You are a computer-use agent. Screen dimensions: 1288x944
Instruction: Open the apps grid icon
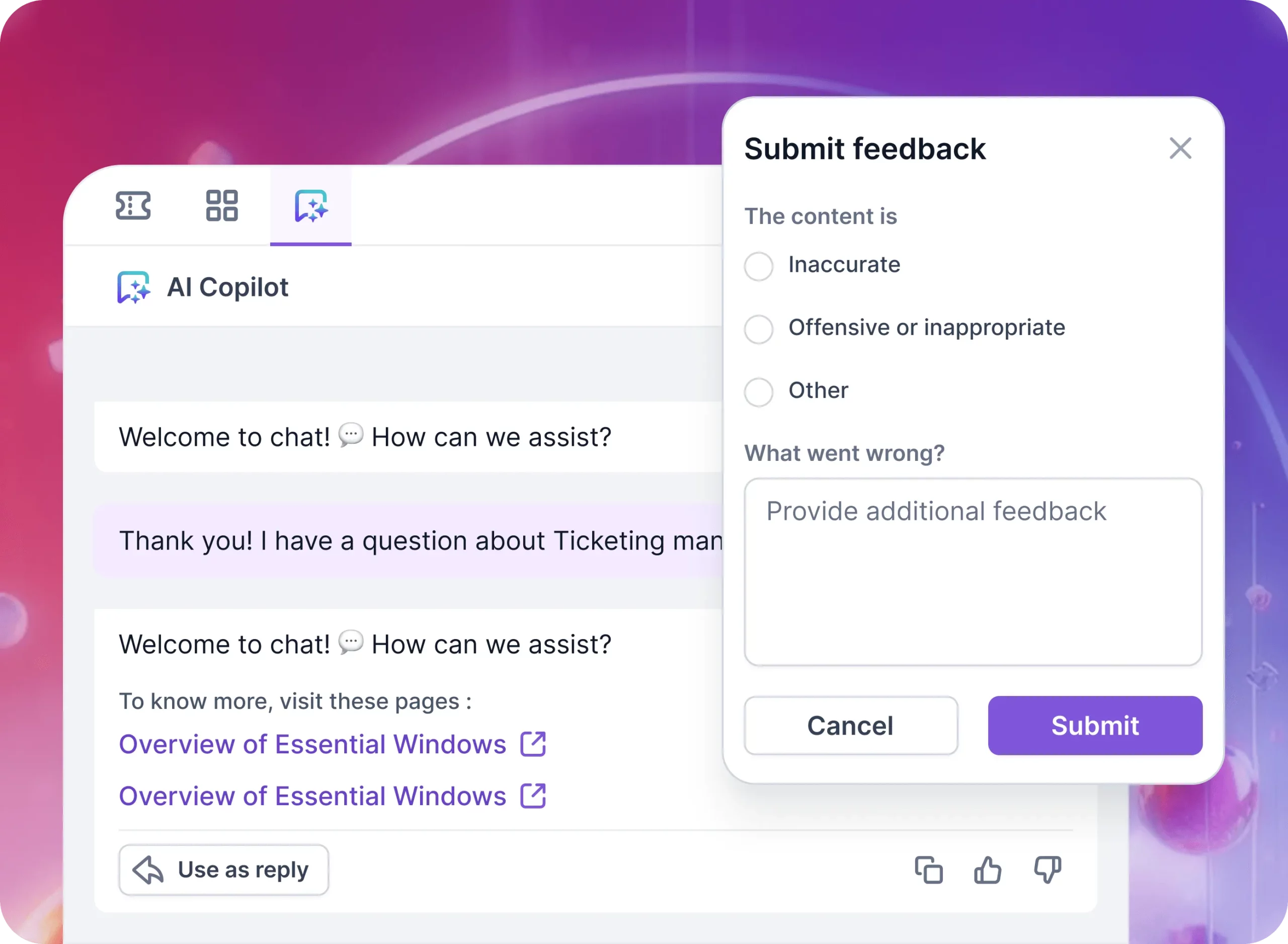[222, 207]
